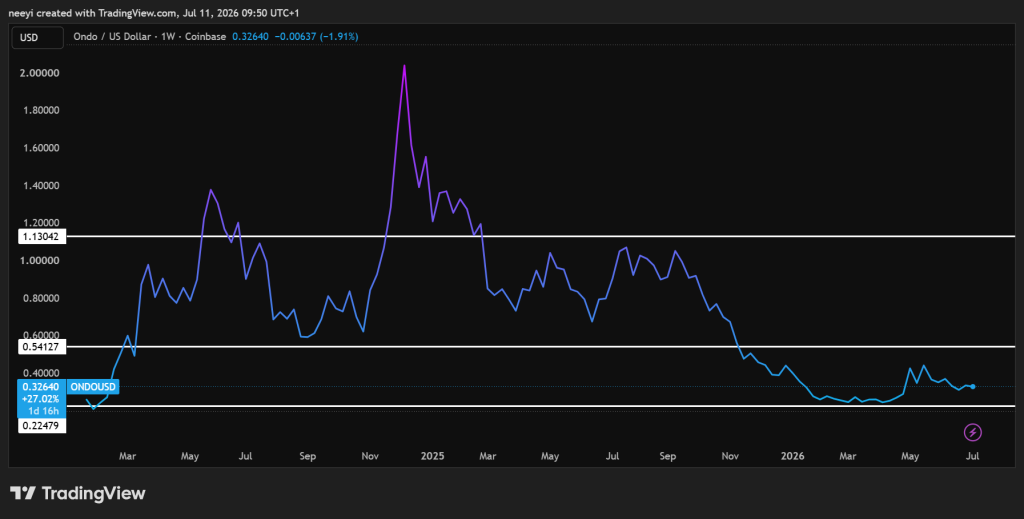
Task: Click the 1.60000 price axis label
Action: [40, 148]
